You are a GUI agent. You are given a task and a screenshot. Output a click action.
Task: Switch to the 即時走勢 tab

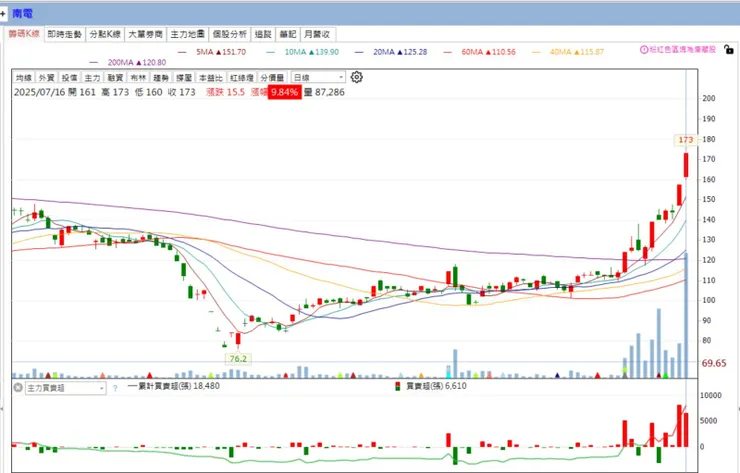pos(65,34)
